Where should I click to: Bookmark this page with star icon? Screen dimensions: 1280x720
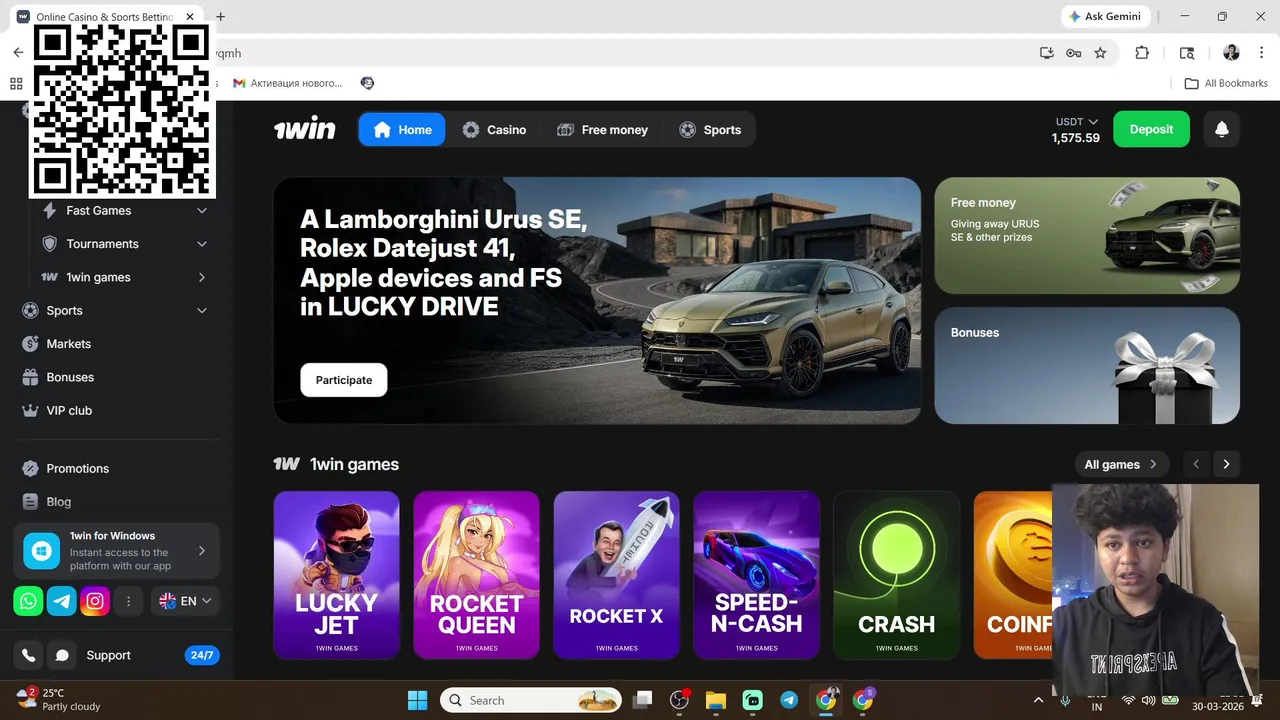pos(1100,53)
